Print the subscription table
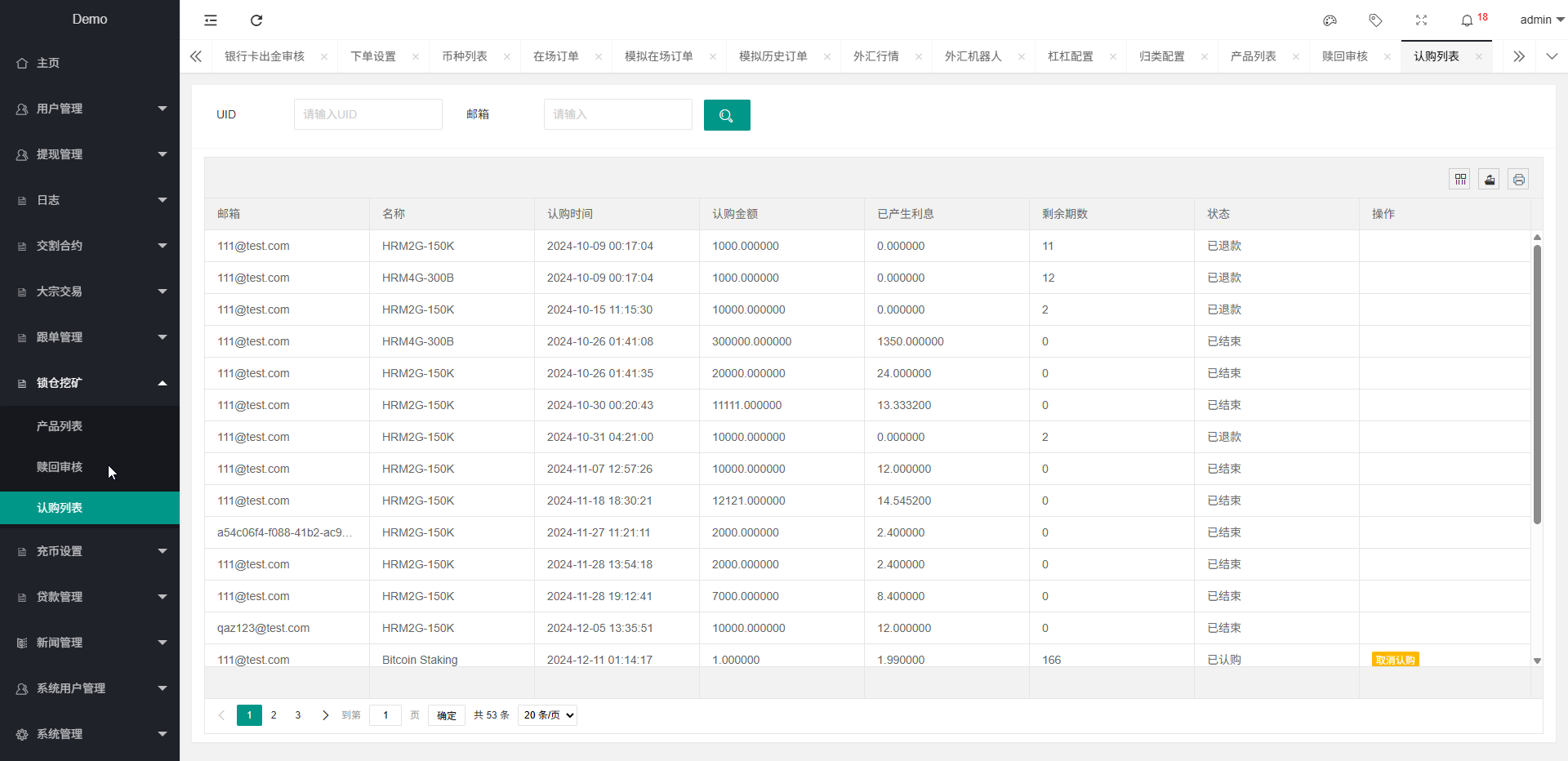 [1518, 180]
